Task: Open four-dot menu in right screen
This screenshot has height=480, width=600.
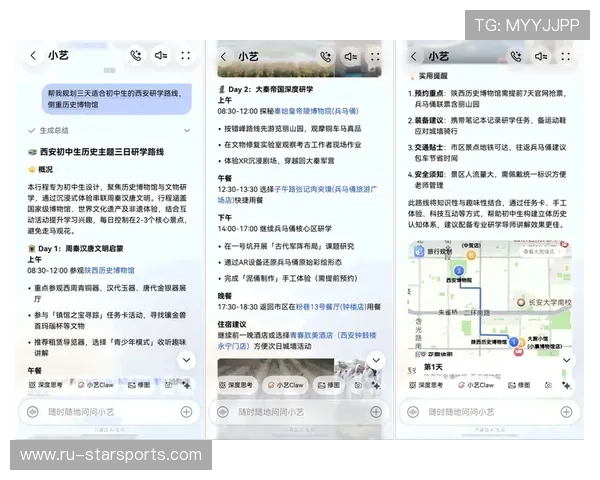Action: [566, 57]
